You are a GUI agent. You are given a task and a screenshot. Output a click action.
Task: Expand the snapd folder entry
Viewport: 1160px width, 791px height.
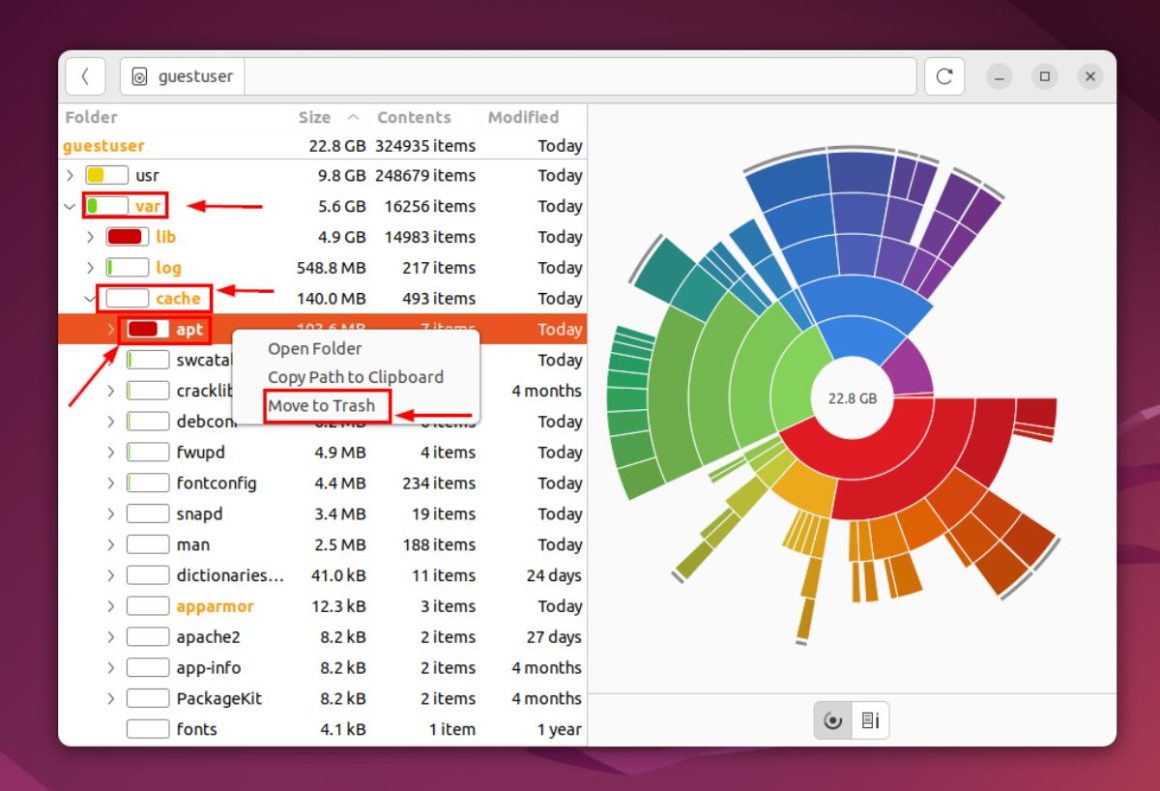tap(110, 513)
